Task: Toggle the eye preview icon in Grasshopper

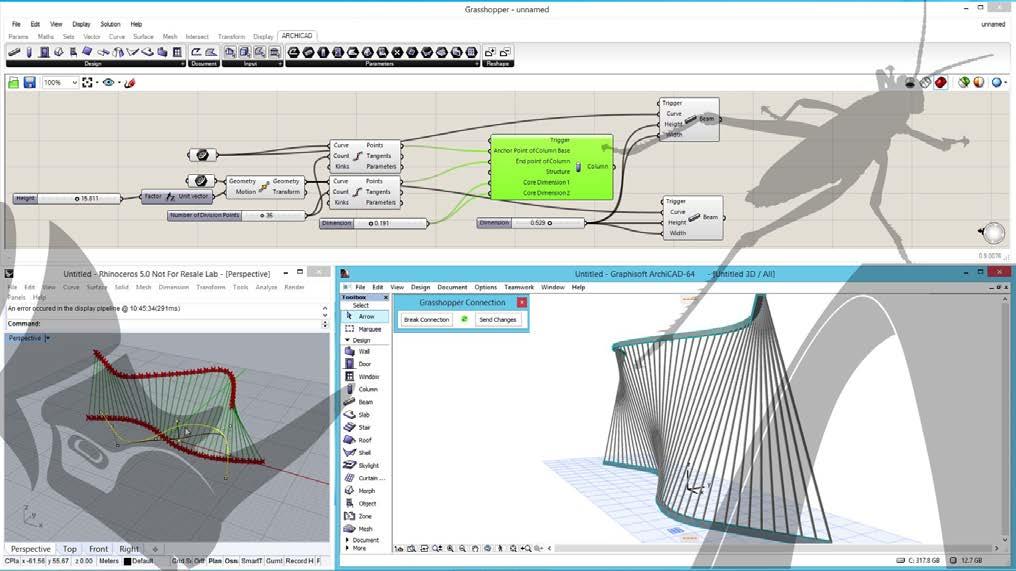Action: [x=108, y=82]
